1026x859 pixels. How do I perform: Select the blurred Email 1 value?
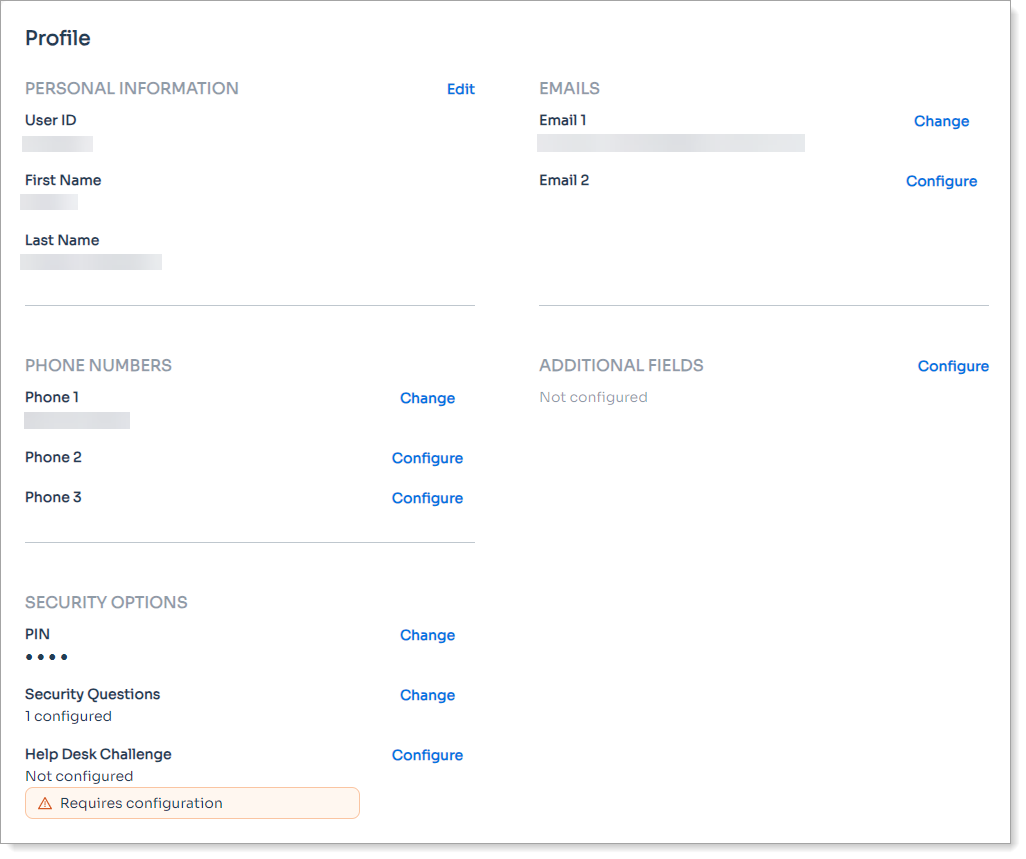(671, 143)
